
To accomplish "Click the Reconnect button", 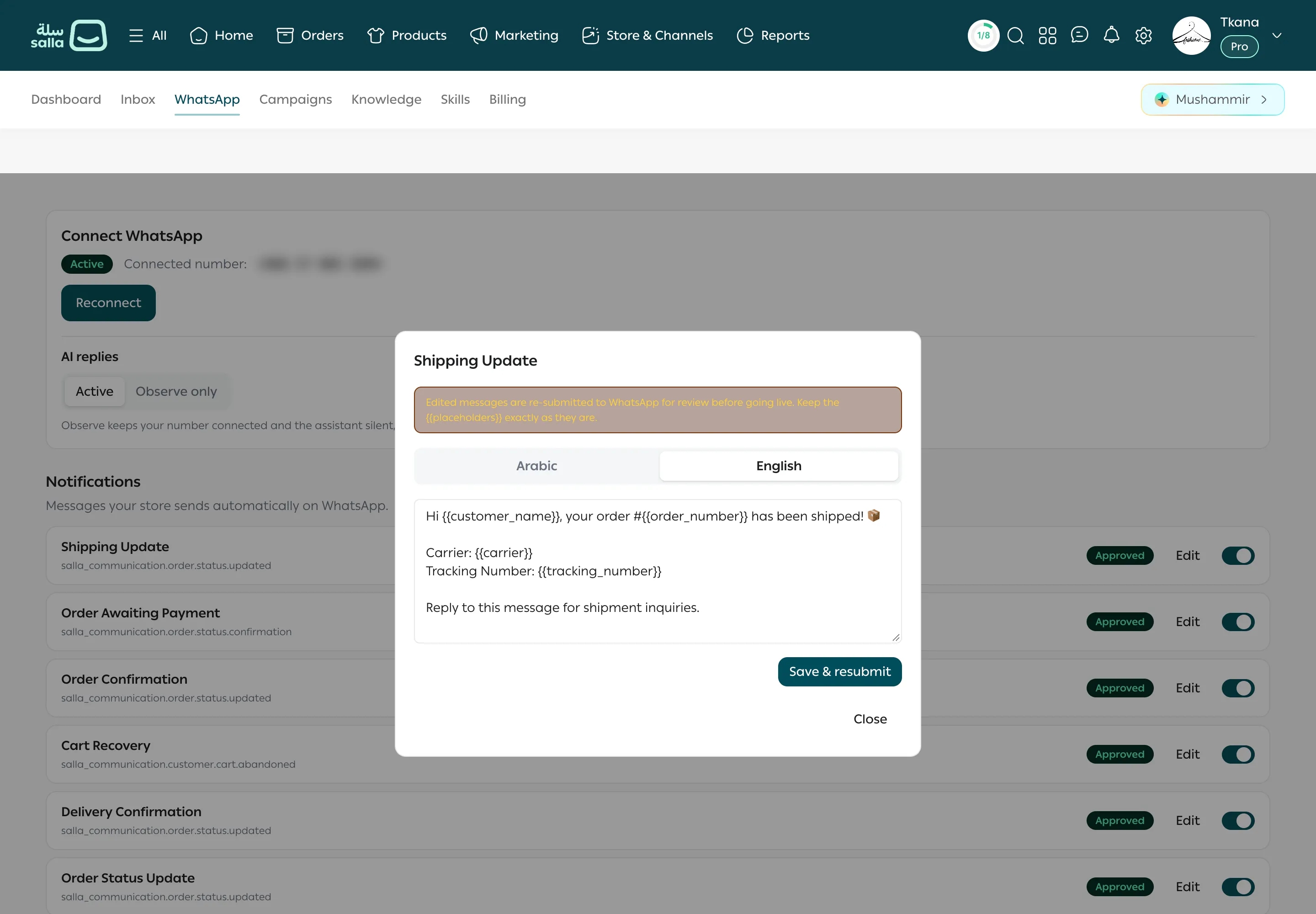I will pyautogui.click(x=108, y=303).
